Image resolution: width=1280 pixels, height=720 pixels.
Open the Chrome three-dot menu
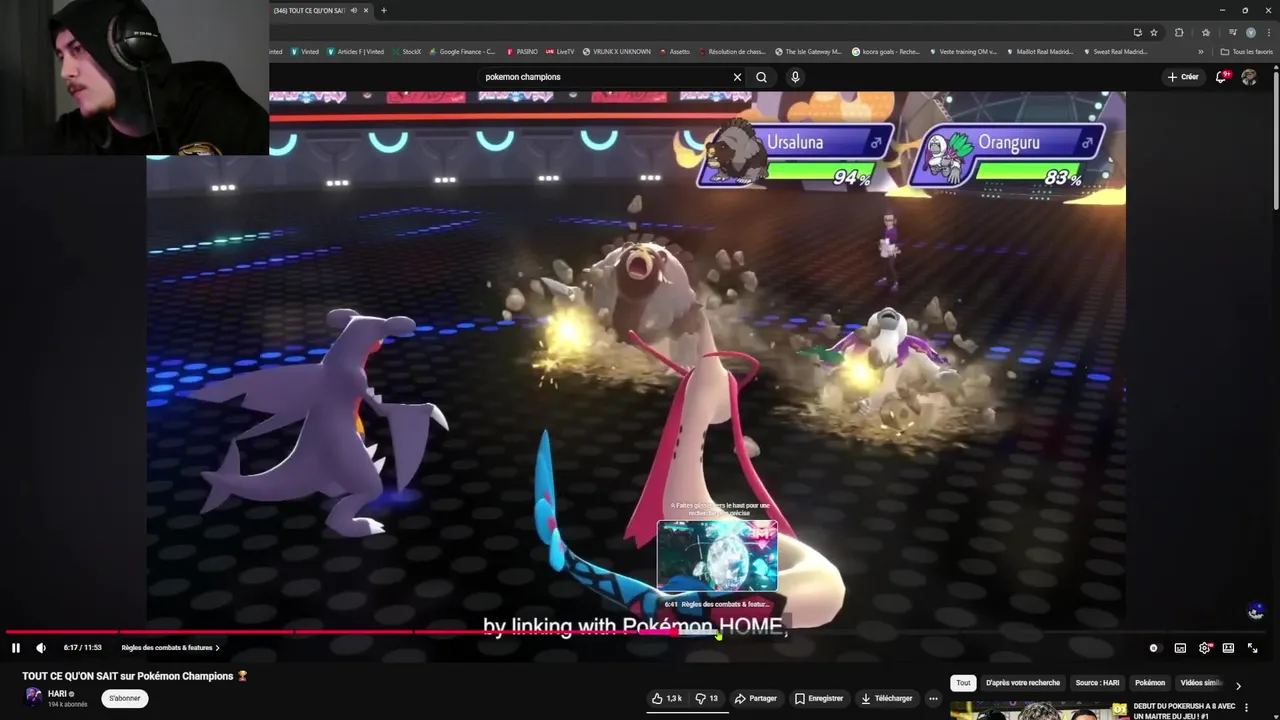1267,32
